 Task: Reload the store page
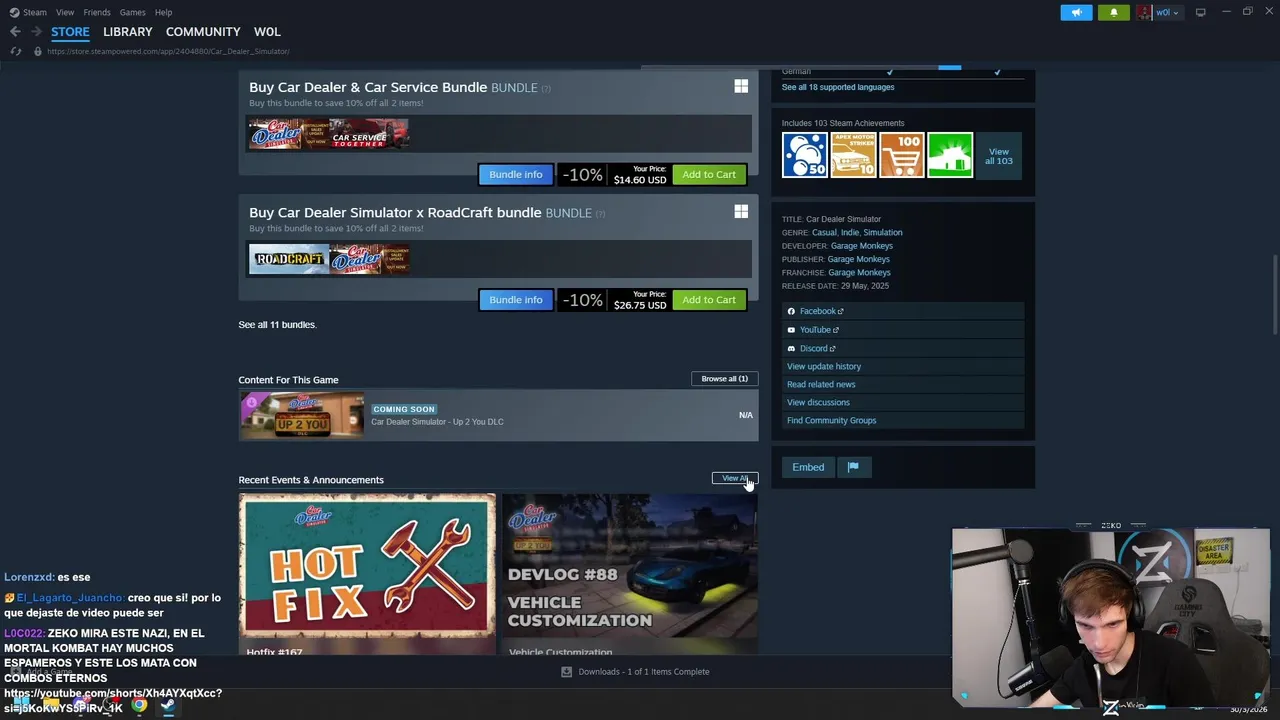tap(15, 51)
